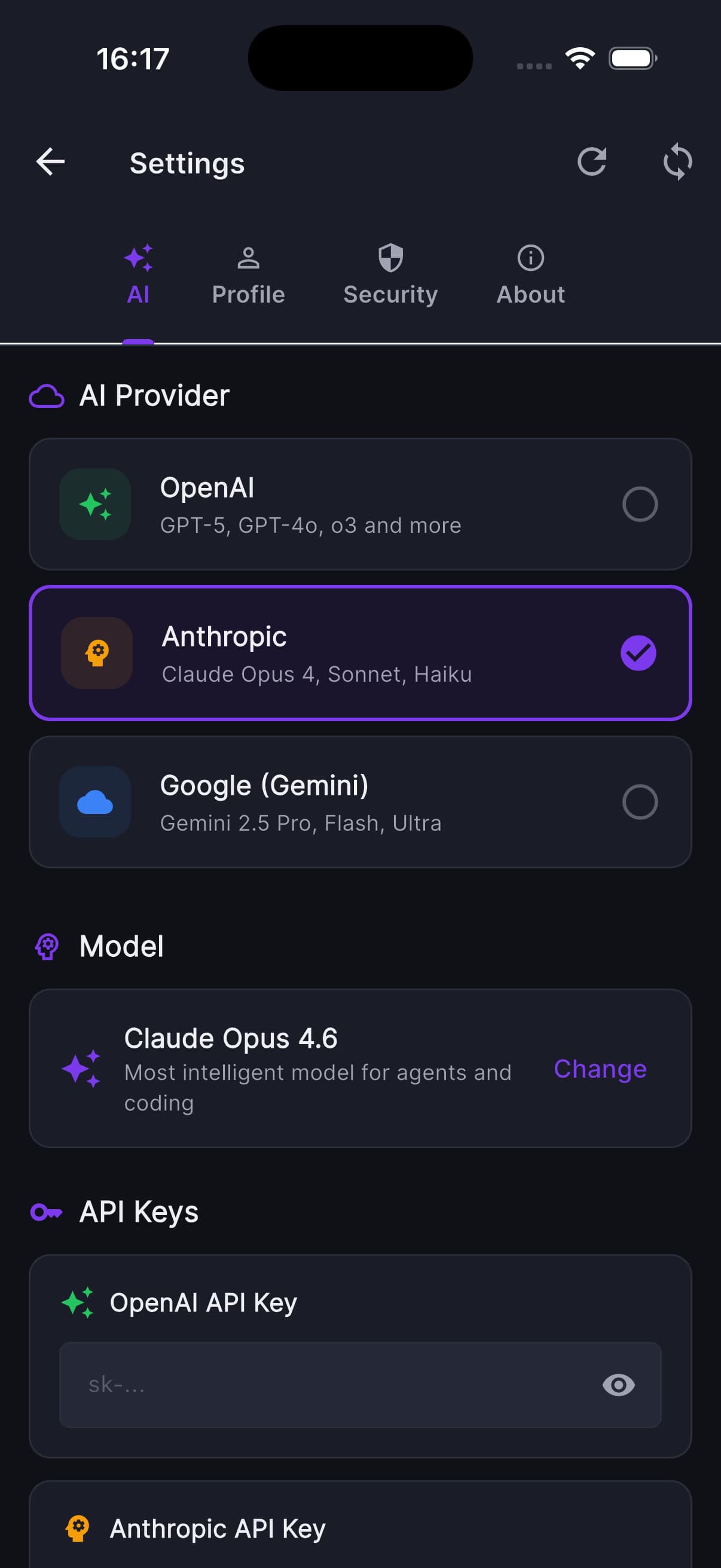Tap the orange Anthropic head icon
Screen dimensions: 721x1568
tap(97, 653)
